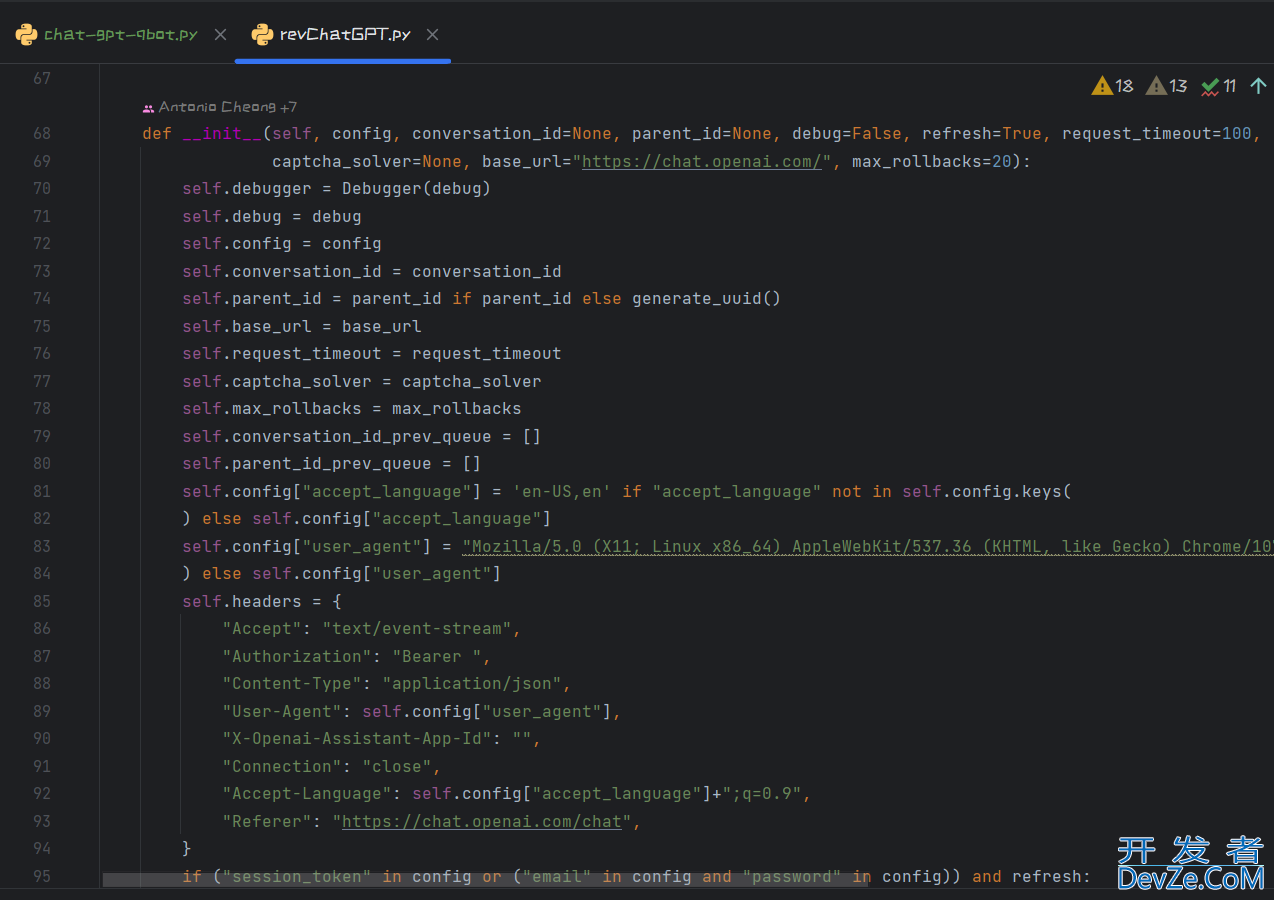Jump to previous highlighted problem with up arrow
Screen dimensions: 1274x900
(x=1258, y=86)
